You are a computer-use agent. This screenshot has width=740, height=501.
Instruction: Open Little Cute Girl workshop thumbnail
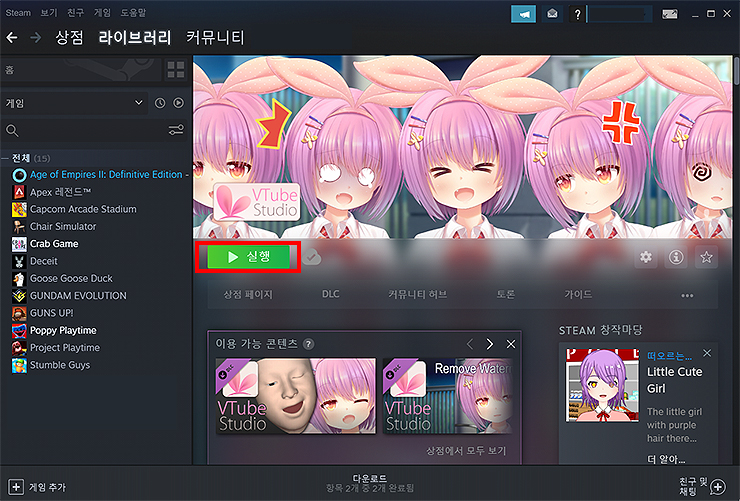[602, 385]
